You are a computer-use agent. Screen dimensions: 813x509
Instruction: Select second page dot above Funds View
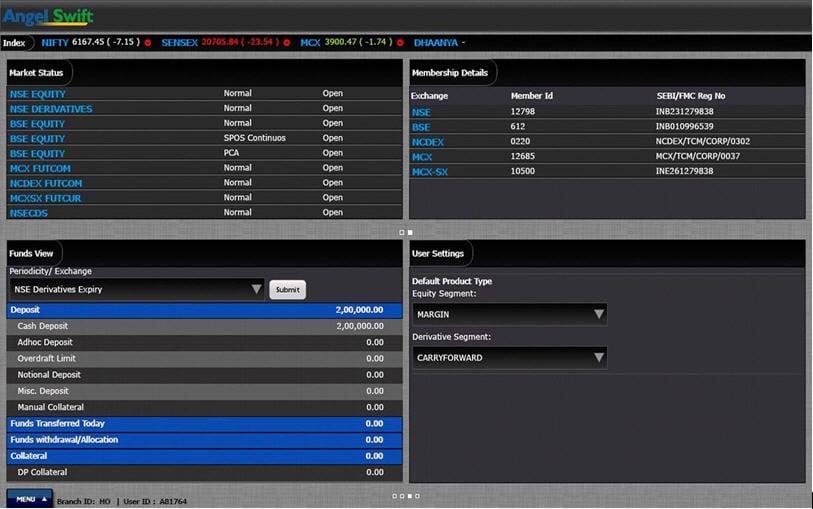click(410, 232)
